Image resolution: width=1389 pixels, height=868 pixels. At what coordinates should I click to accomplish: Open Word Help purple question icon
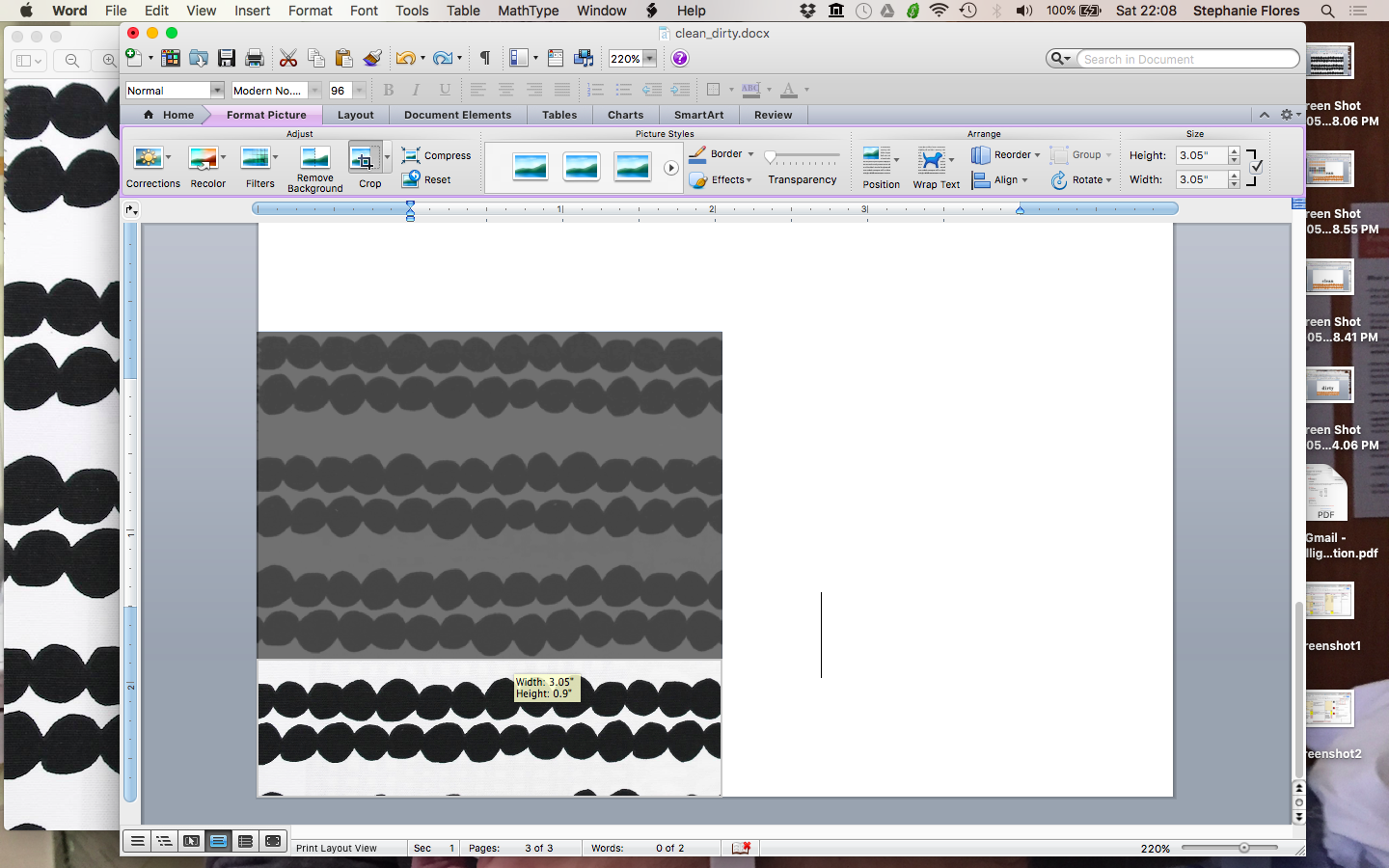coord(680,58)
